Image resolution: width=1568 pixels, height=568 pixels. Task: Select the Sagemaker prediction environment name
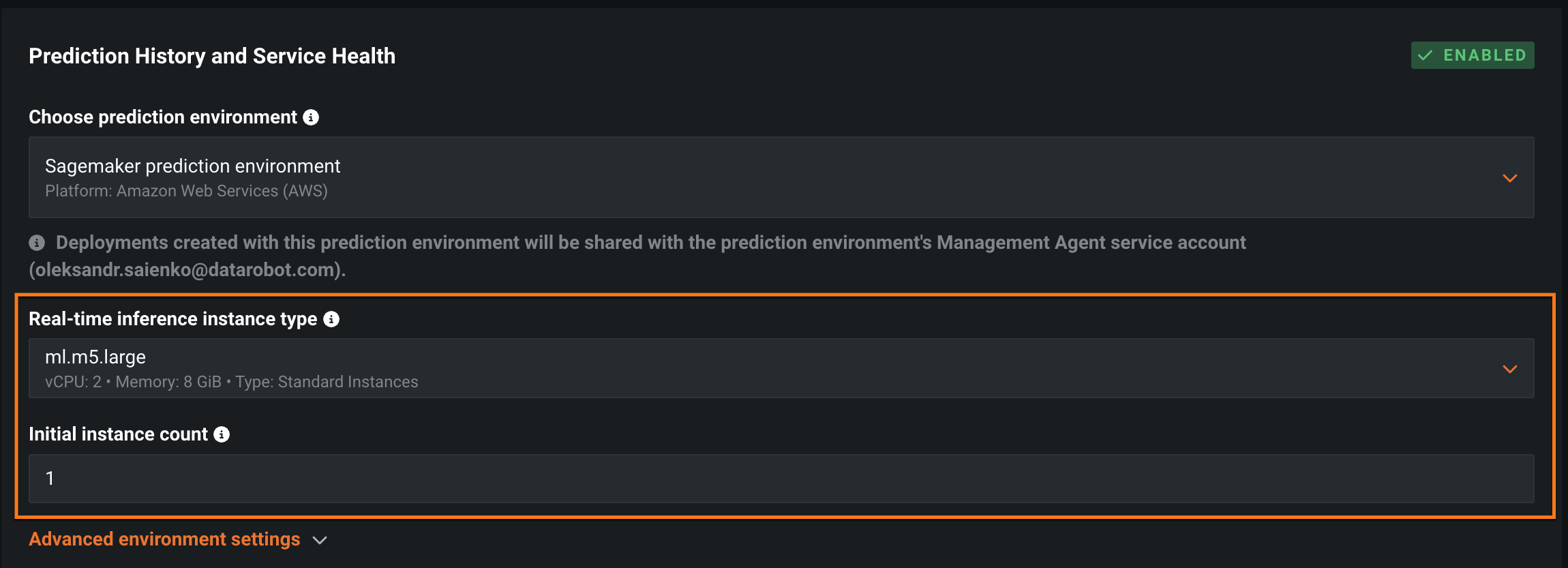pyautogui.click(x=192, y=166)
